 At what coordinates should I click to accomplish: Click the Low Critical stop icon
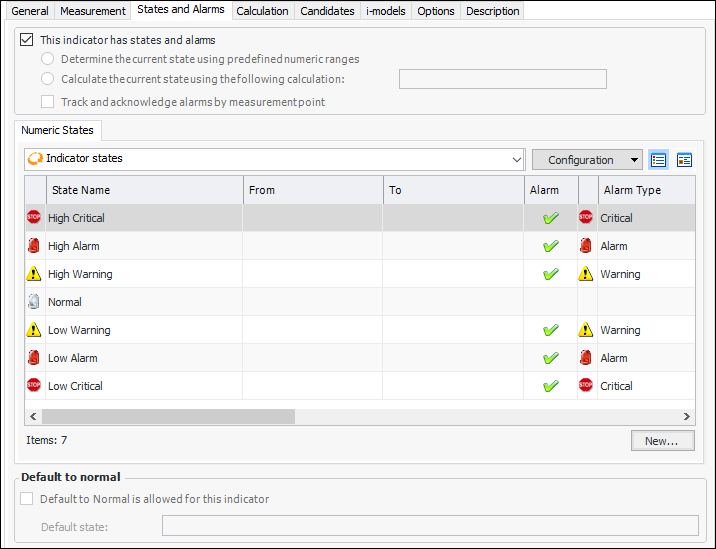(x=34, y=386)
